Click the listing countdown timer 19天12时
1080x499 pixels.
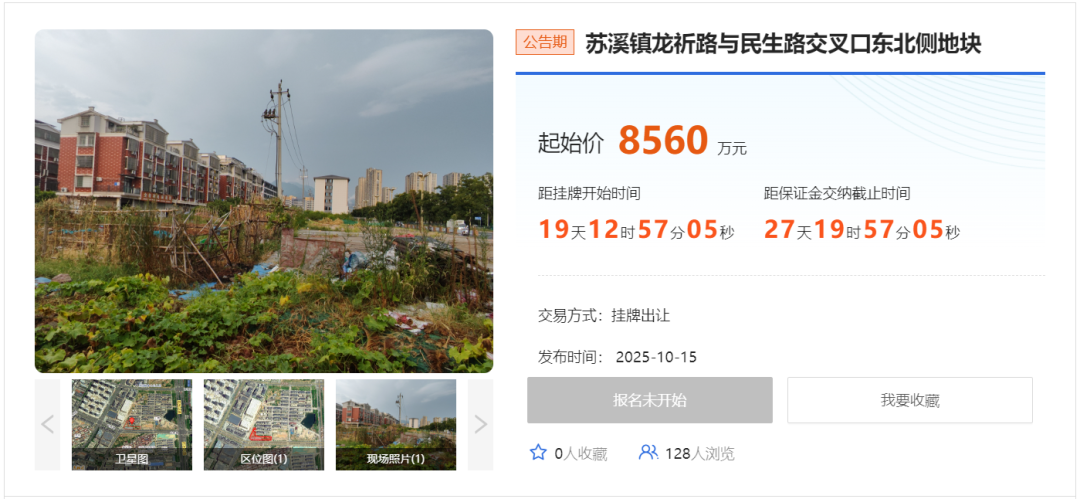click(636, 230)
